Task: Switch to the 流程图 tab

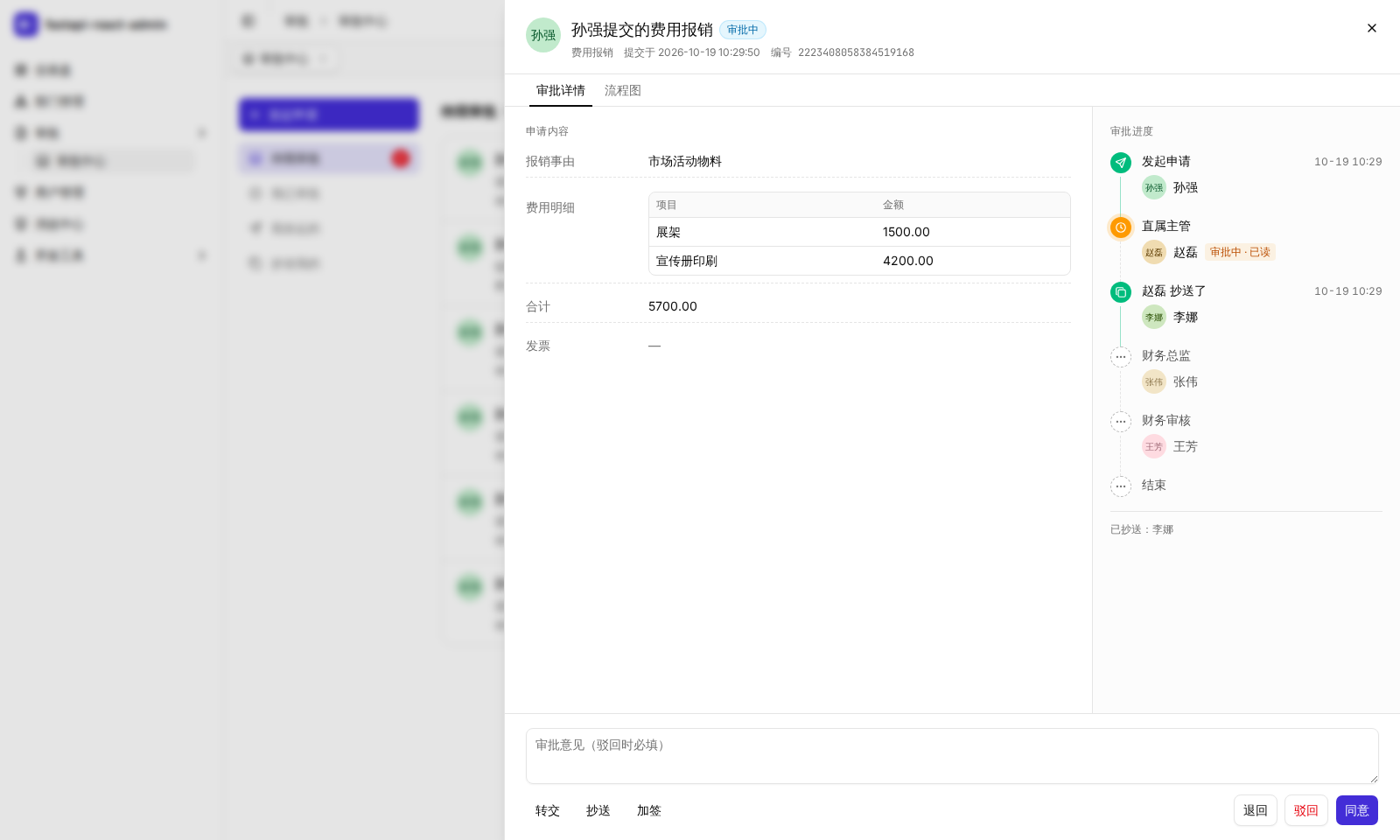Action: [x=623, y=90]
